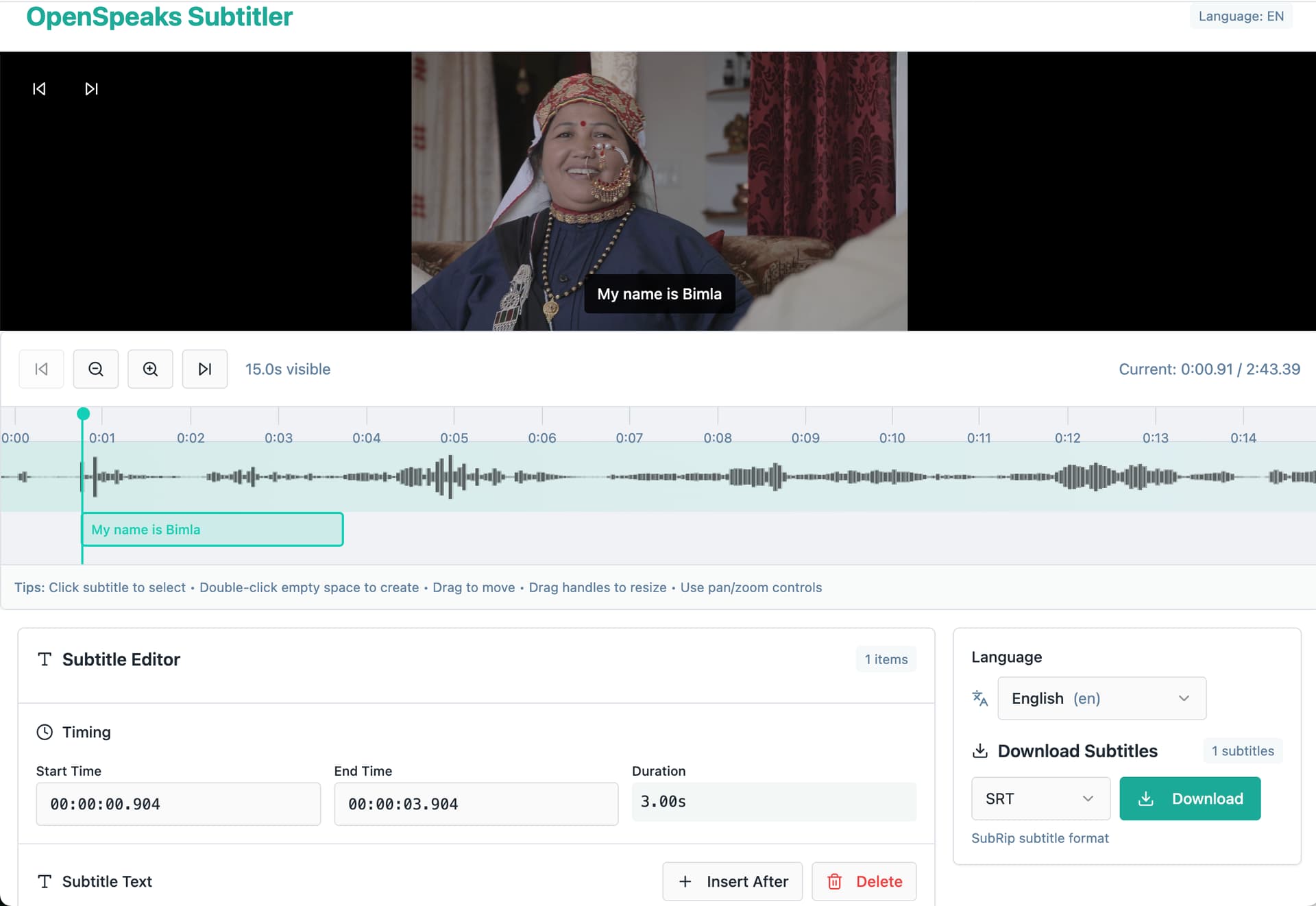Skip video to next subtitle

tap(91, 89)
